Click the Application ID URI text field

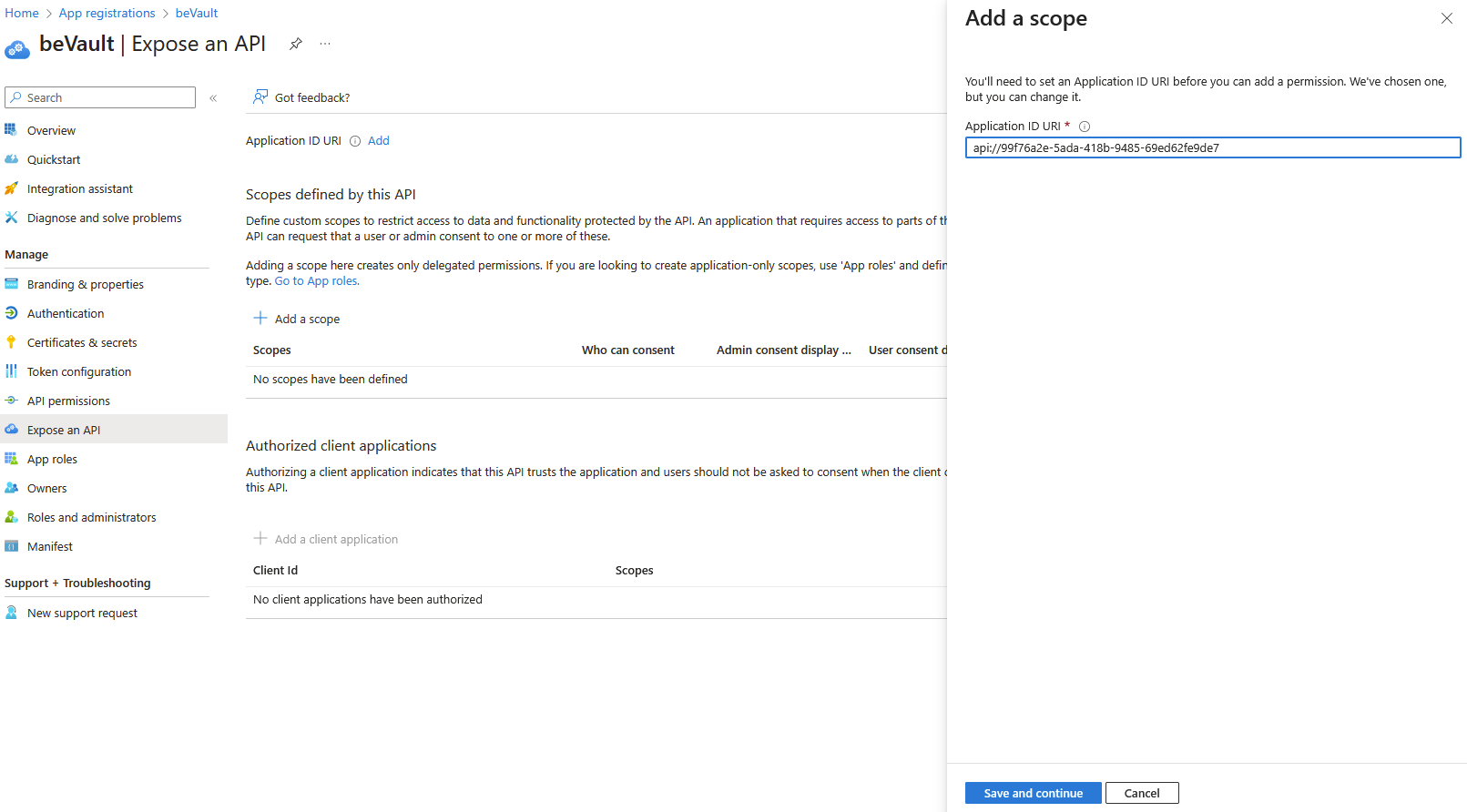pyautogui.click(x=1212, y=148)
